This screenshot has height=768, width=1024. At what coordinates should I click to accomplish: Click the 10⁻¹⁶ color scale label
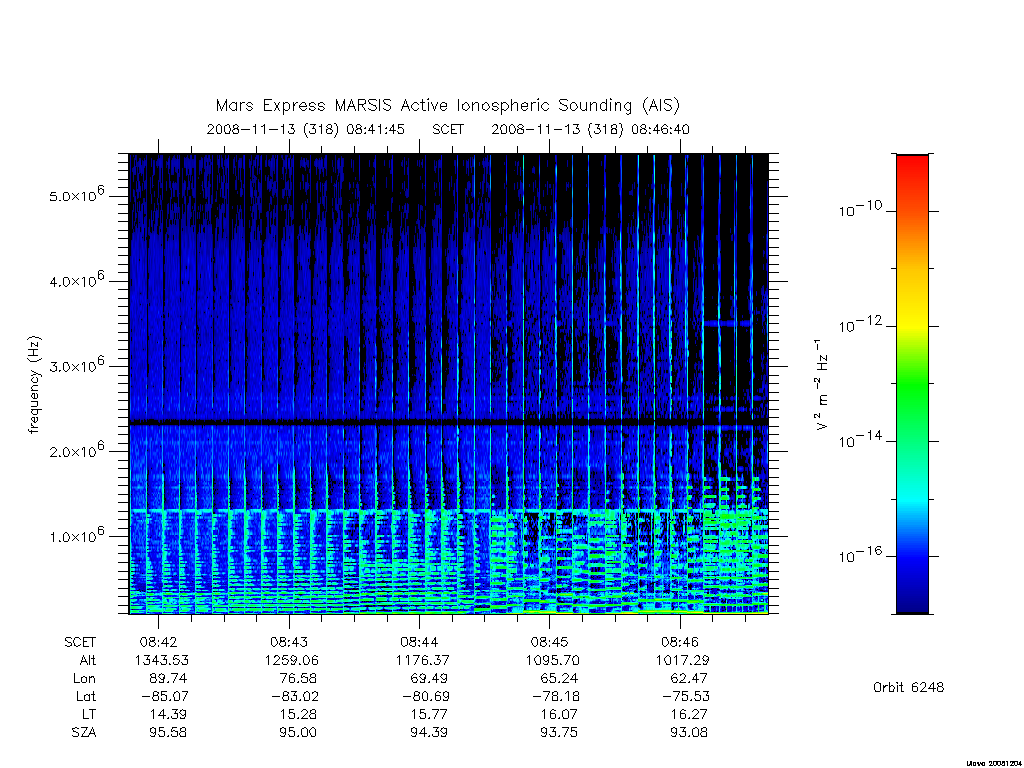[x=860, y=555]
